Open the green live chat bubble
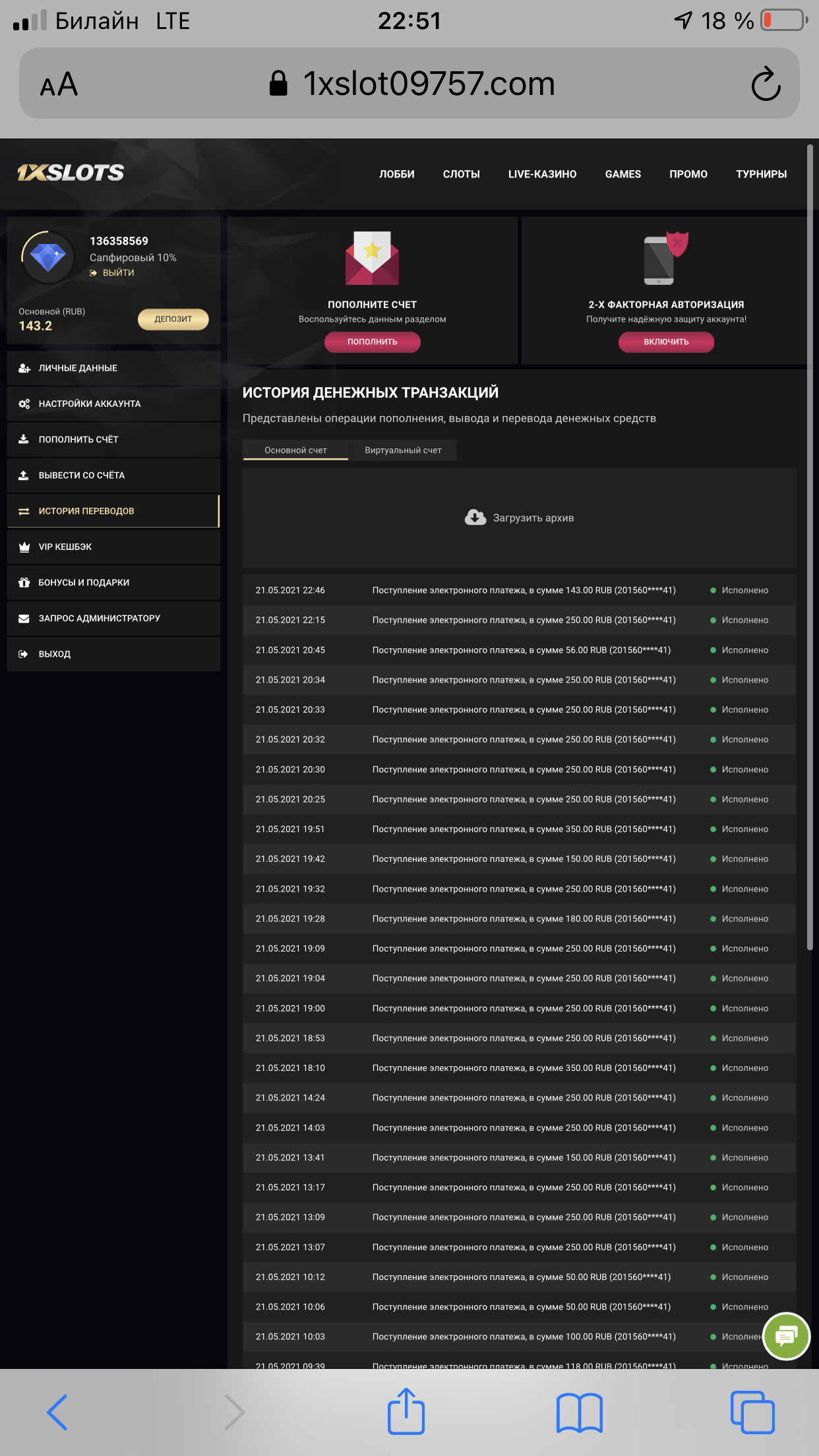The image size is (819, 1456). pos(786,1336)
